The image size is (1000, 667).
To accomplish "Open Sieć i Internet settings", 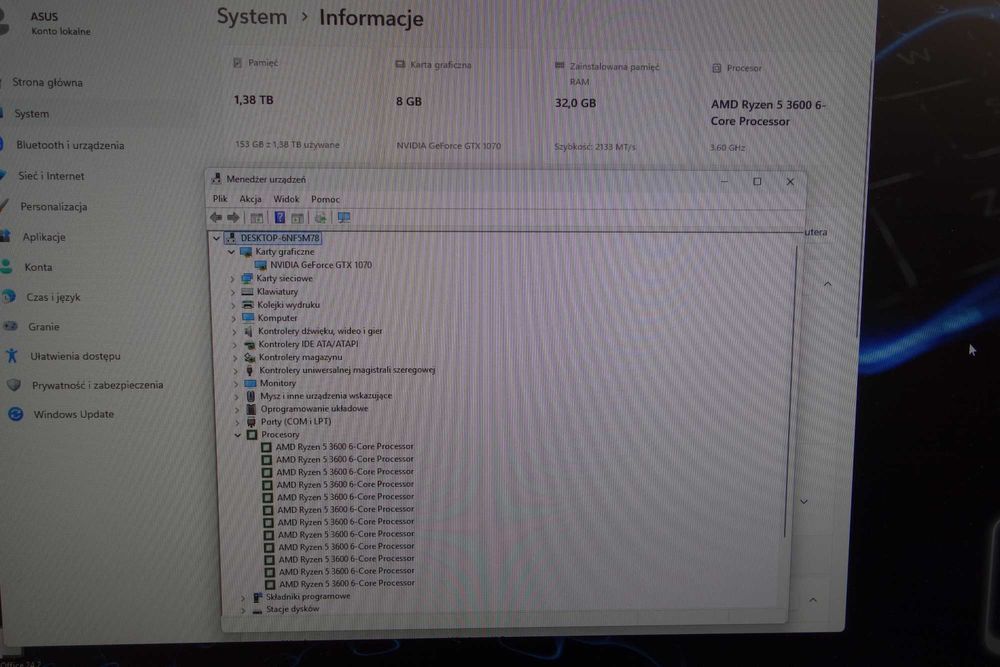I will [51, 176].
